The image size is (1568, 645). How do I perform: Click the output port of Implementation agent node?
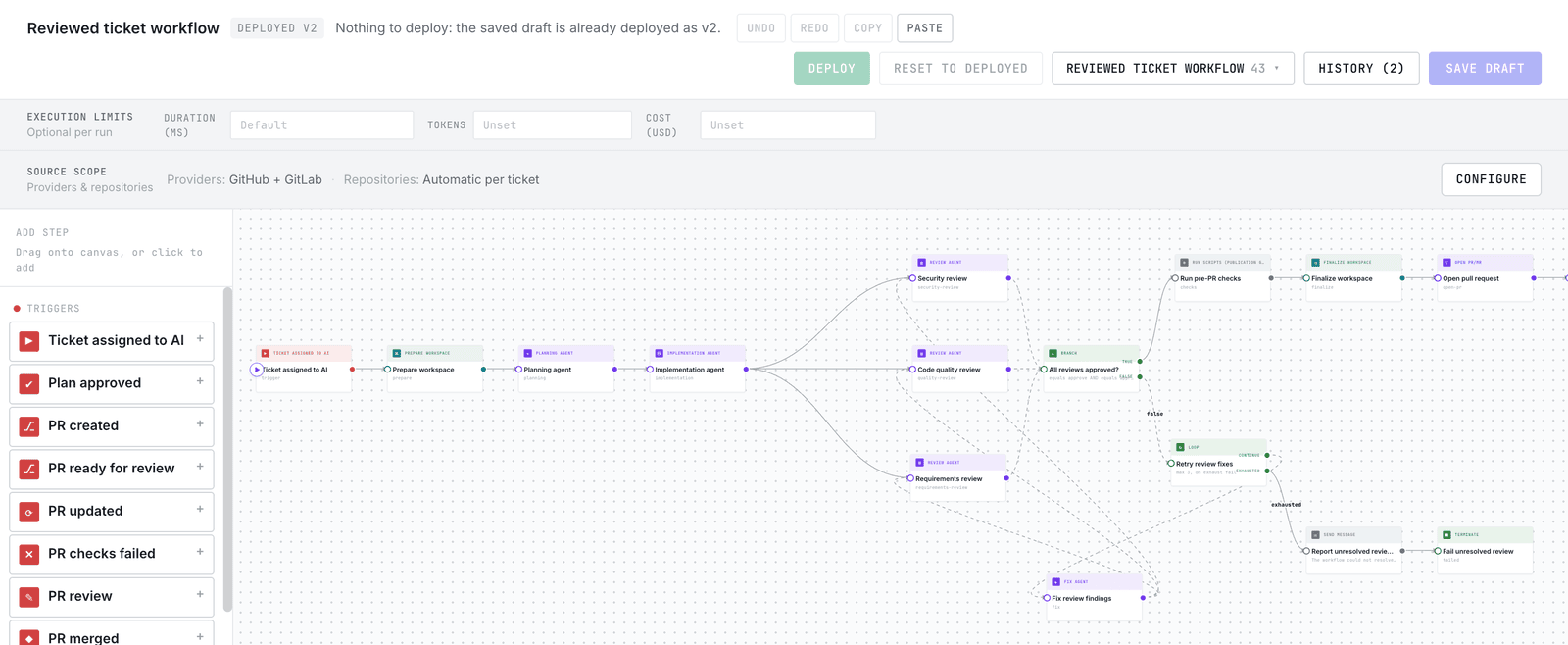(746, 370)
